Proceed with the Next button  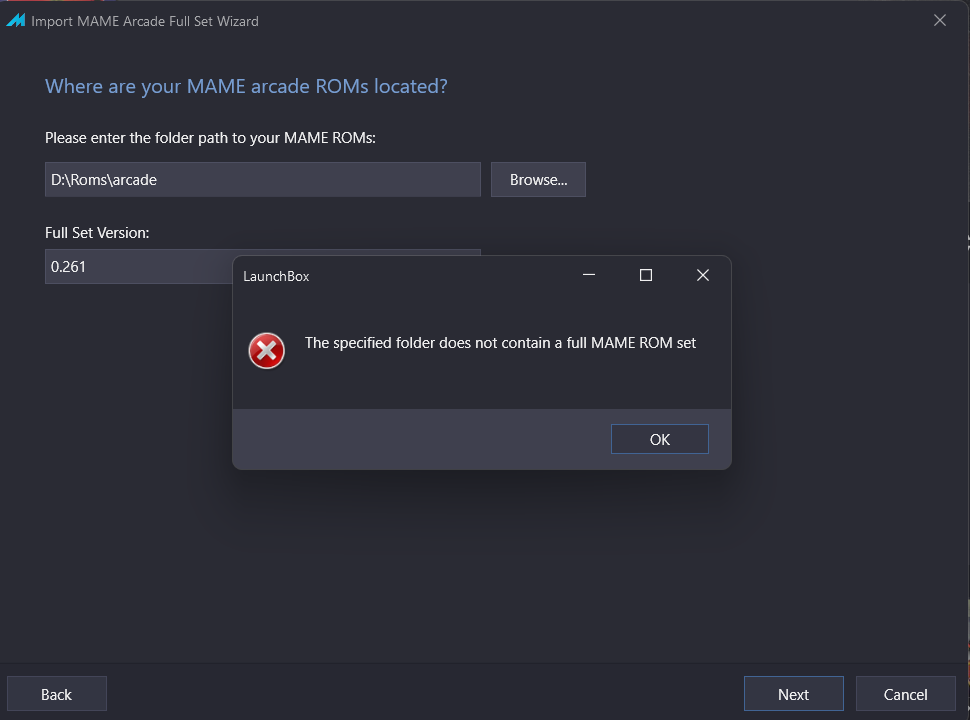(794, 694)
